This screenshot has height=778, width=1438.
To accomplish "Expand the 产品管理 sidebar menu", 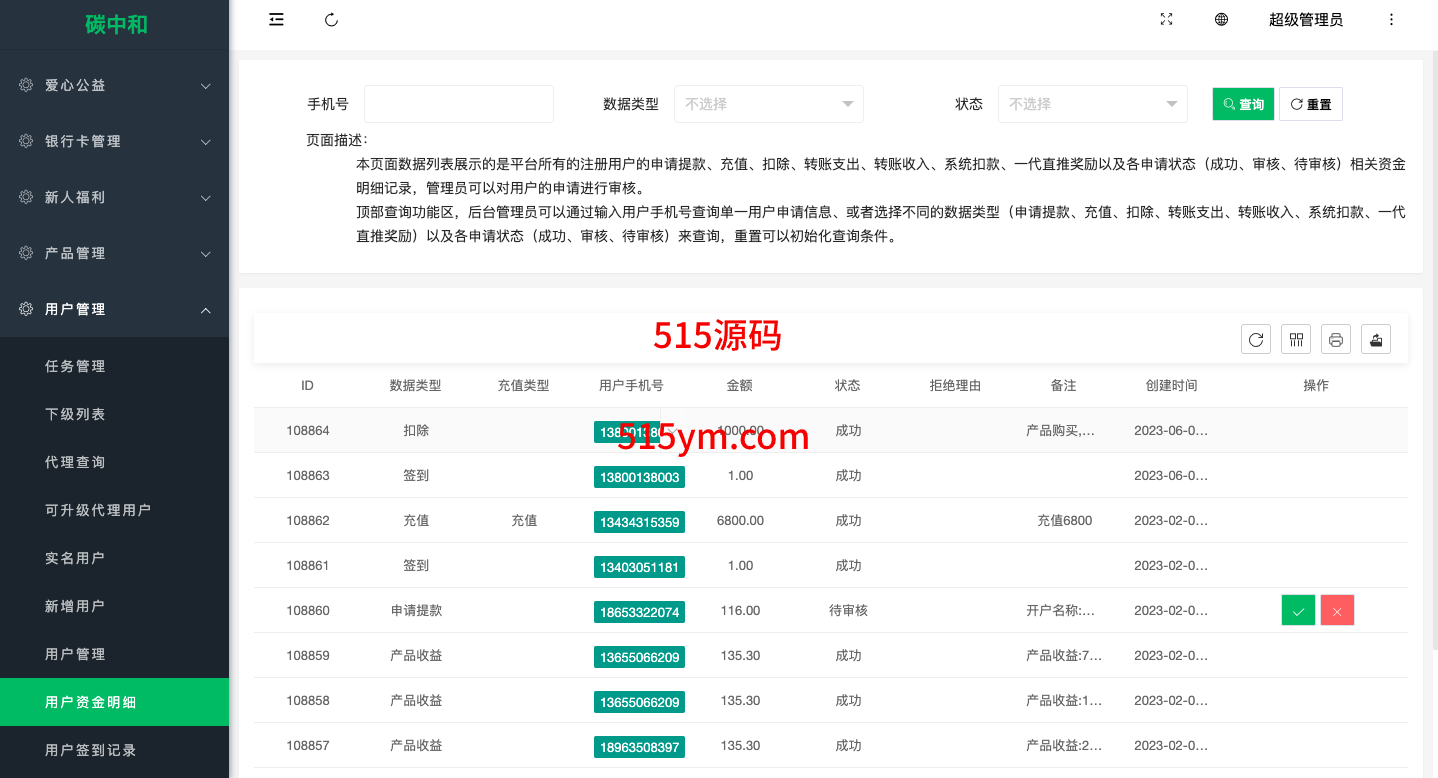I will 115,254.
